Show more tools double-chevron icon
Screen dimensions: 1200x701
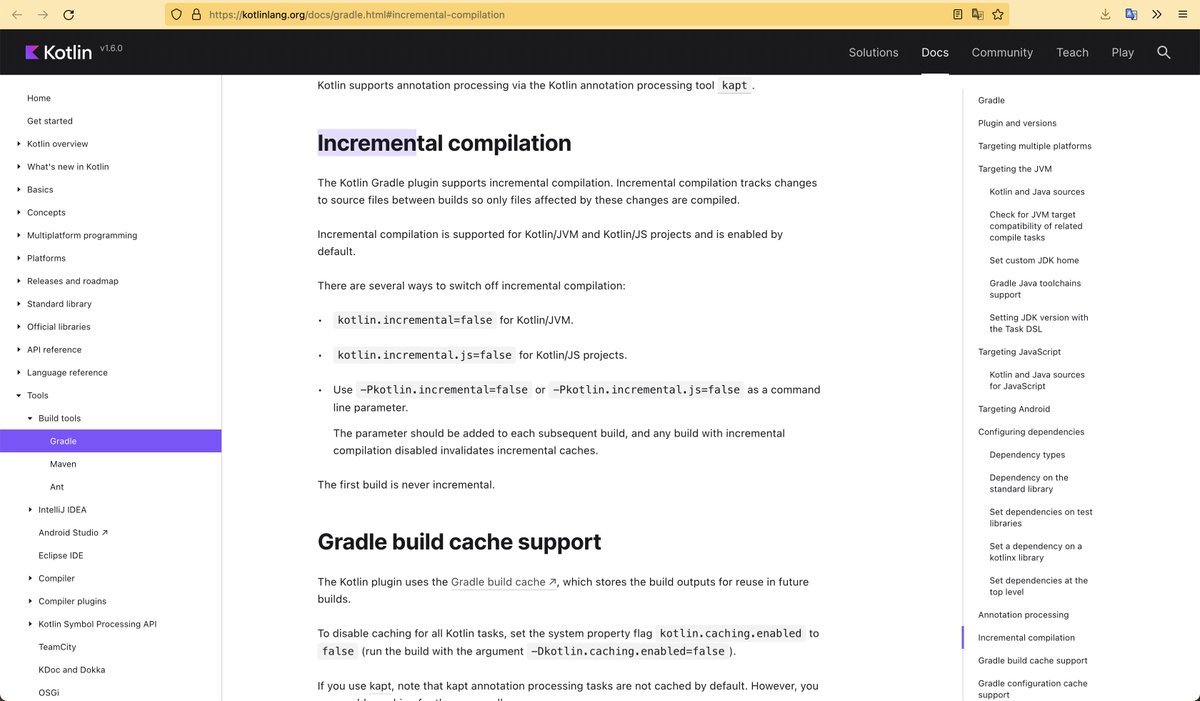[1157, 15]
